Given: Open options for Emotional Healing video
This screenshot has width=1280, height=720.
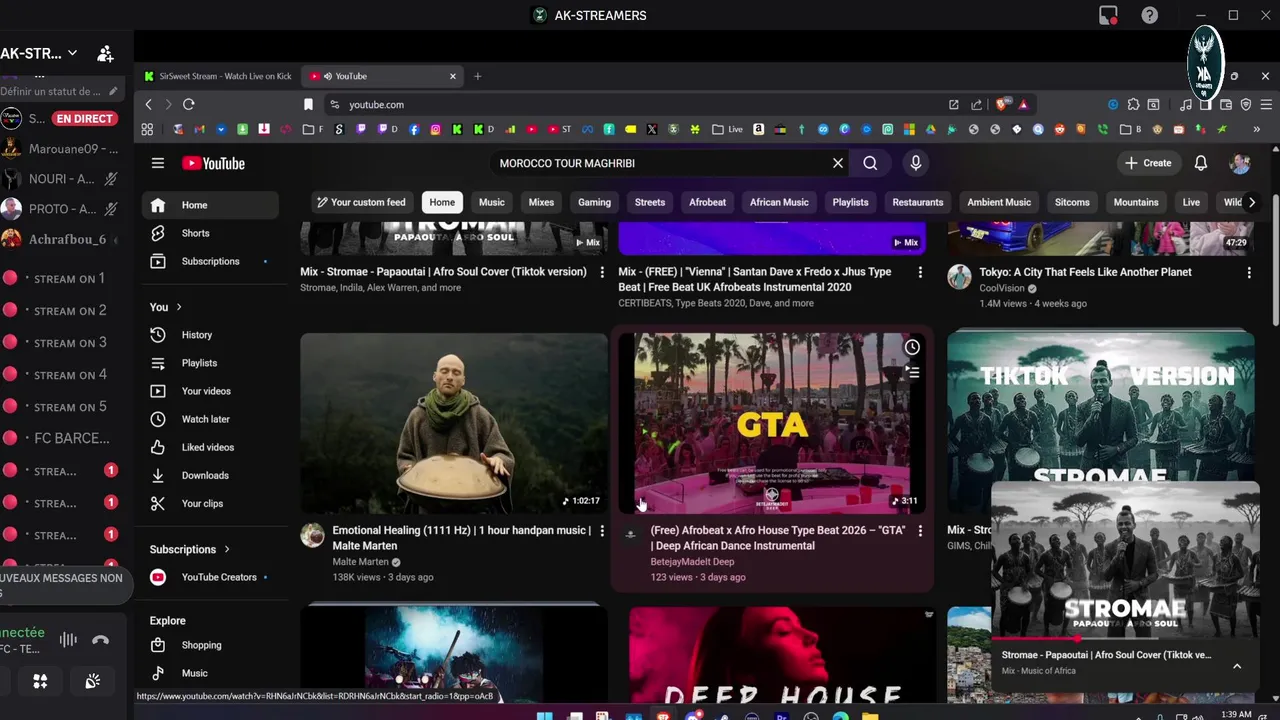Looking at the screenshot, I should pyautogui.click(x=601, y=530).
